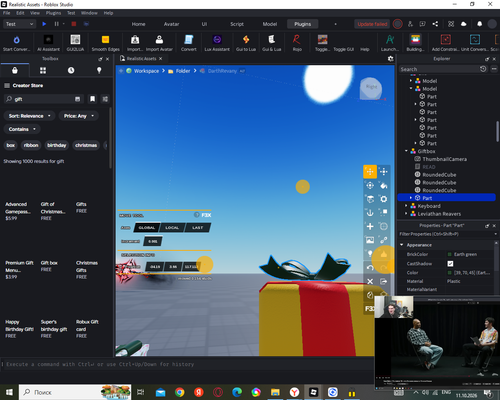500x400 pixels.
Task: Select the F3X Rotate tool icon
Action: click(370, 185)
